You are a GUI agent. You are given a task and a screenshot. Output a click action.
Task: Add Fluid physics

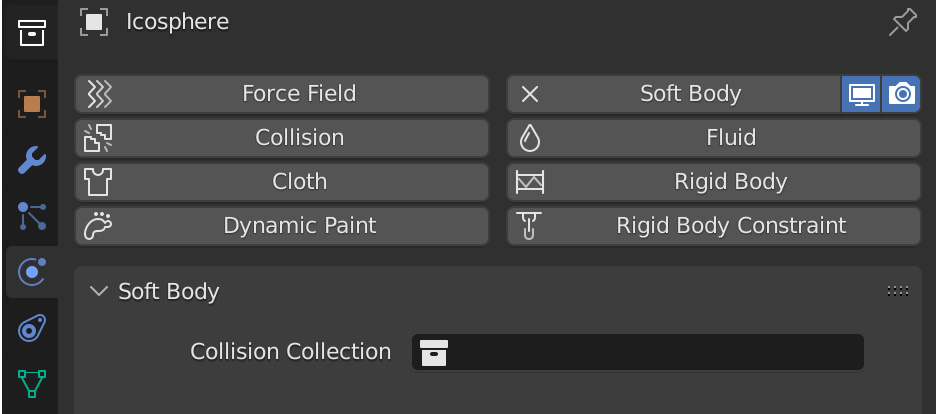coord(714,138)
